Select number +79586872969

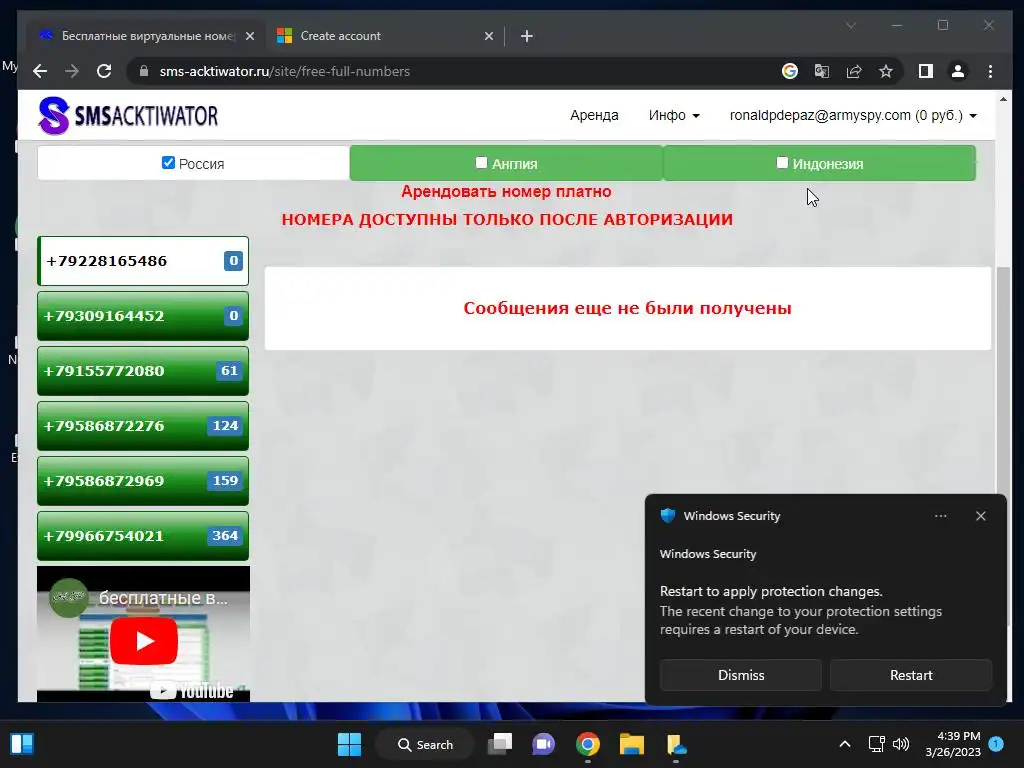point(143,481)
